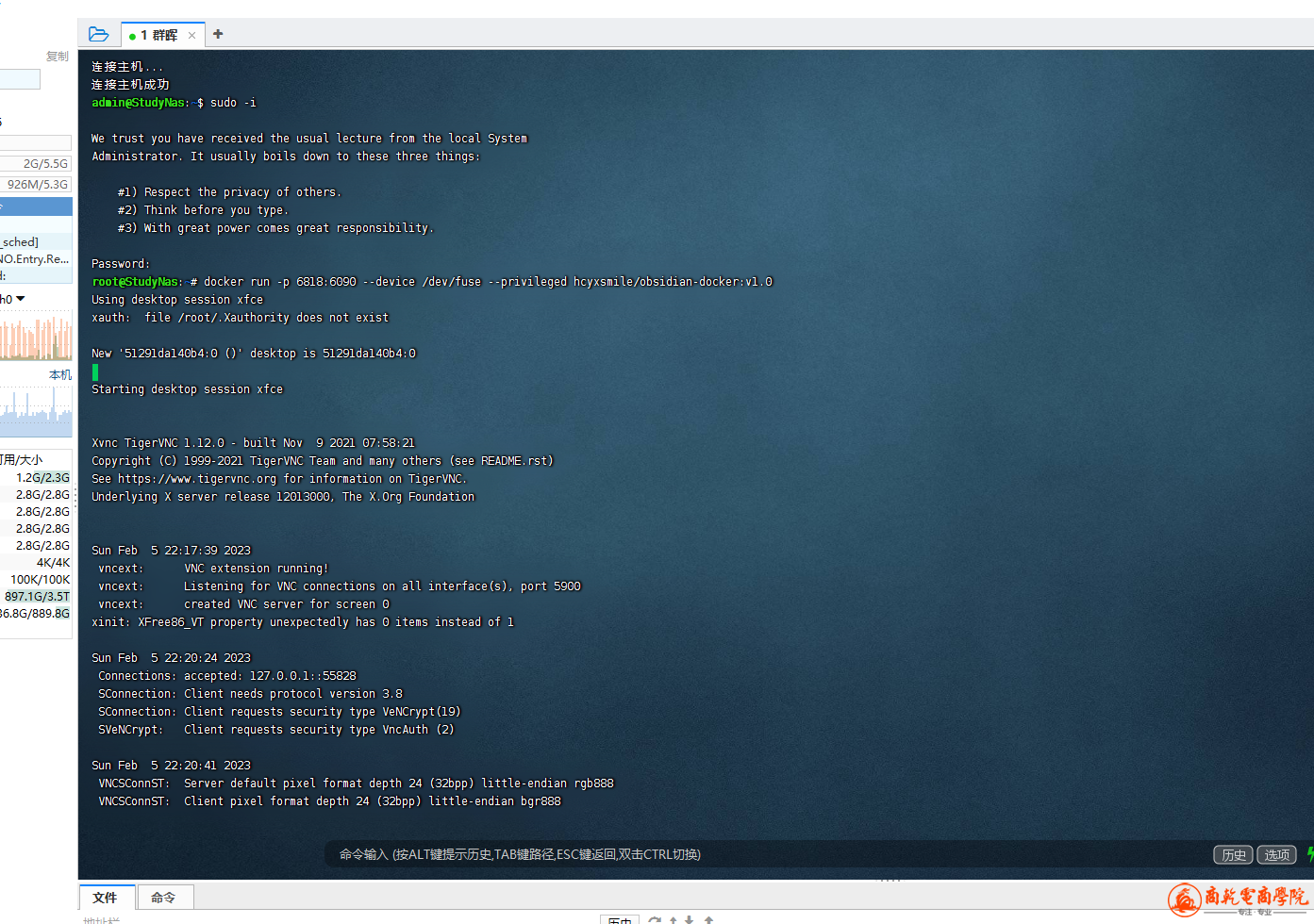Click green connection status dot on tab

(x=132, y=36)
